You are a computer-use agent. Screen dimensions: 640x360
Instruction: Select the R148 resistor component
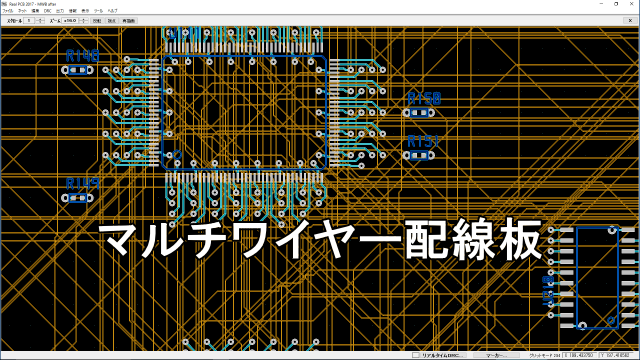pyautogui.click(x=77, y=70)
